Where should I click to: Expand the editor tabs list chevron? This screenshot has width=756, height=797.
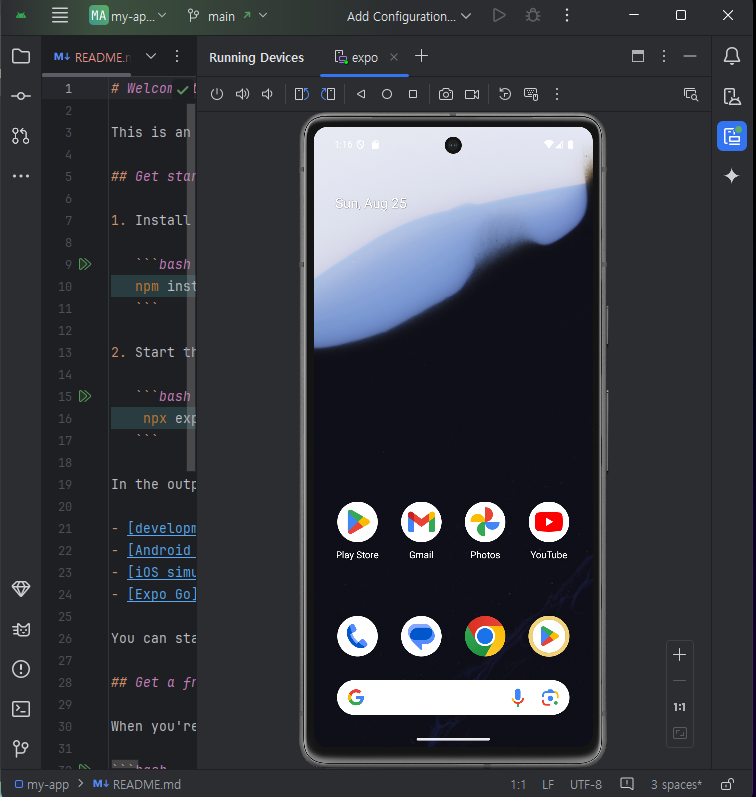tap(151, 56)
